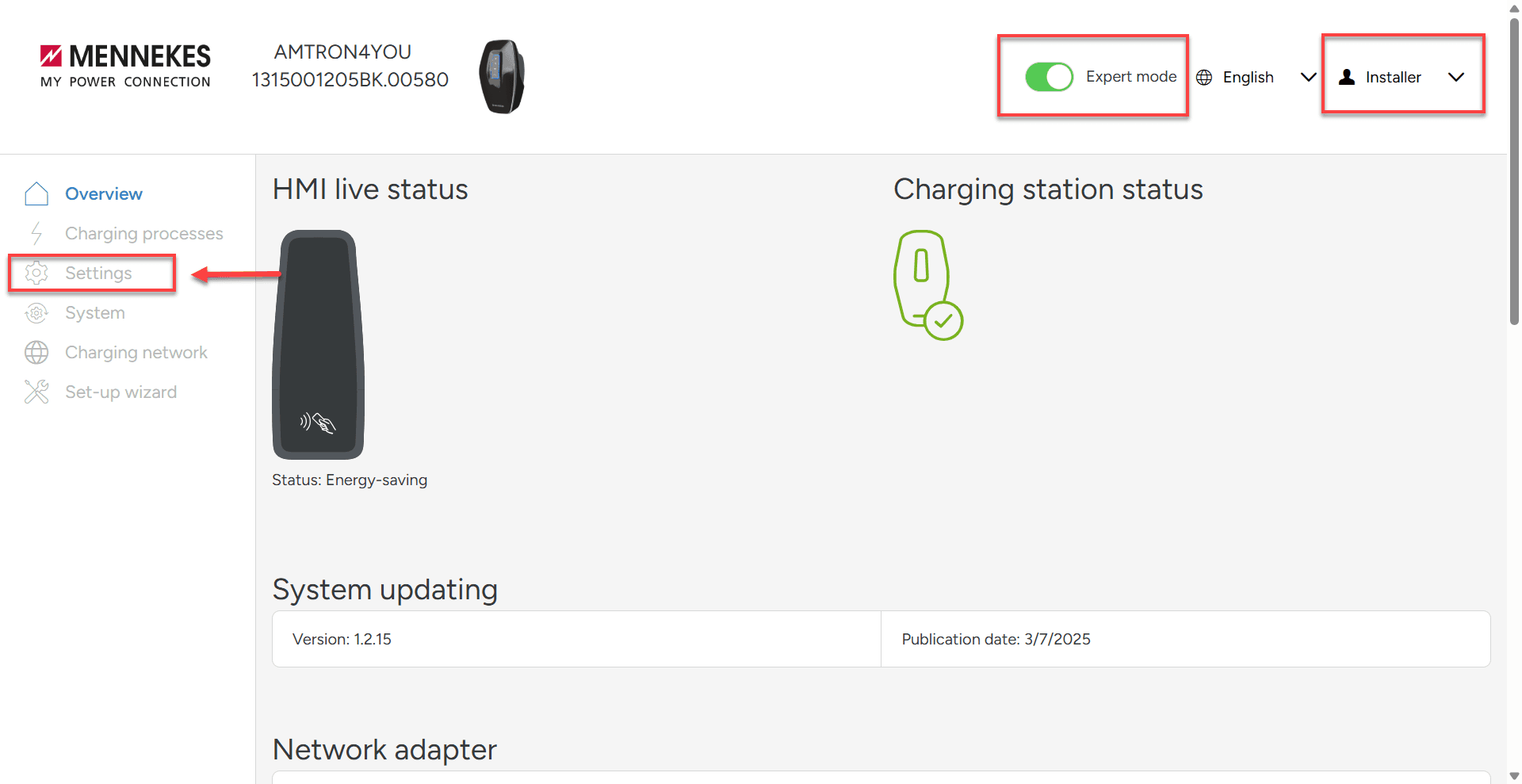Click the language globe icon
Screen dimensions: 1522x784
(1204, 78)
